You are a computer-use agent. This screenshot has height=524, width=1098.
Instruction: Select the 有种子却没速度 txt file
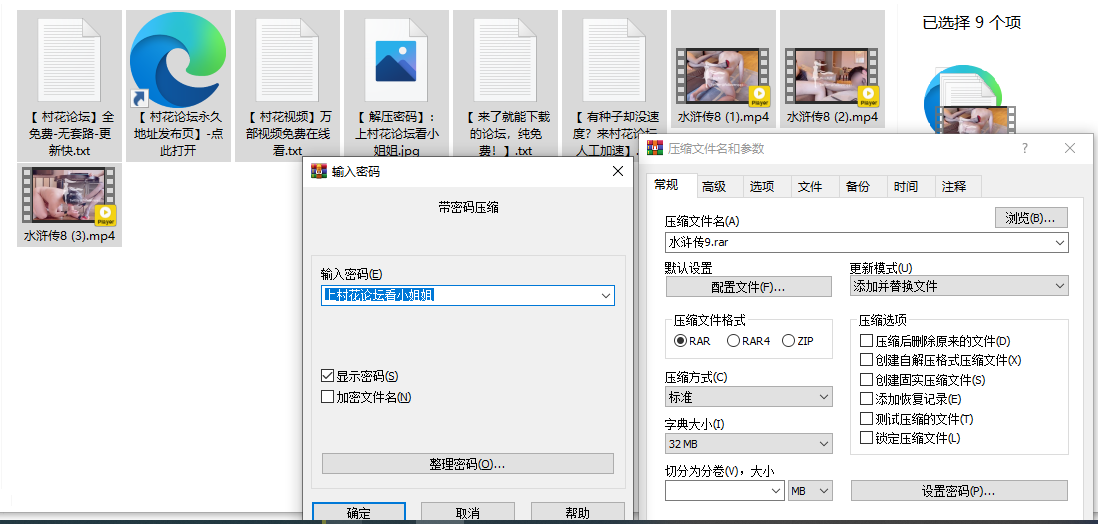pos(614,60)
